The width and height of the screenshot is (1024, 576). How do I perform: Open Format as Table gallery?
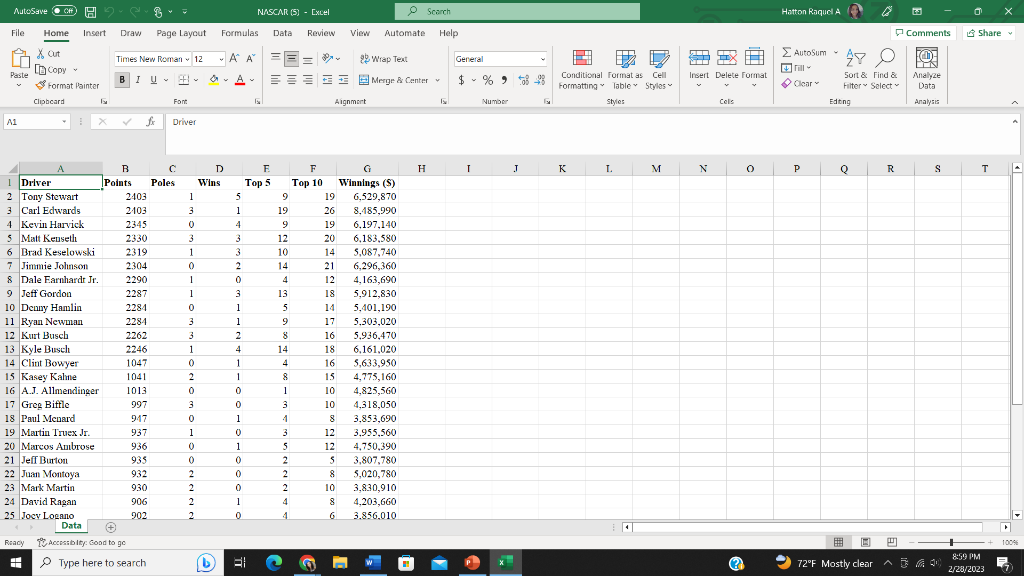coord(625,70)
